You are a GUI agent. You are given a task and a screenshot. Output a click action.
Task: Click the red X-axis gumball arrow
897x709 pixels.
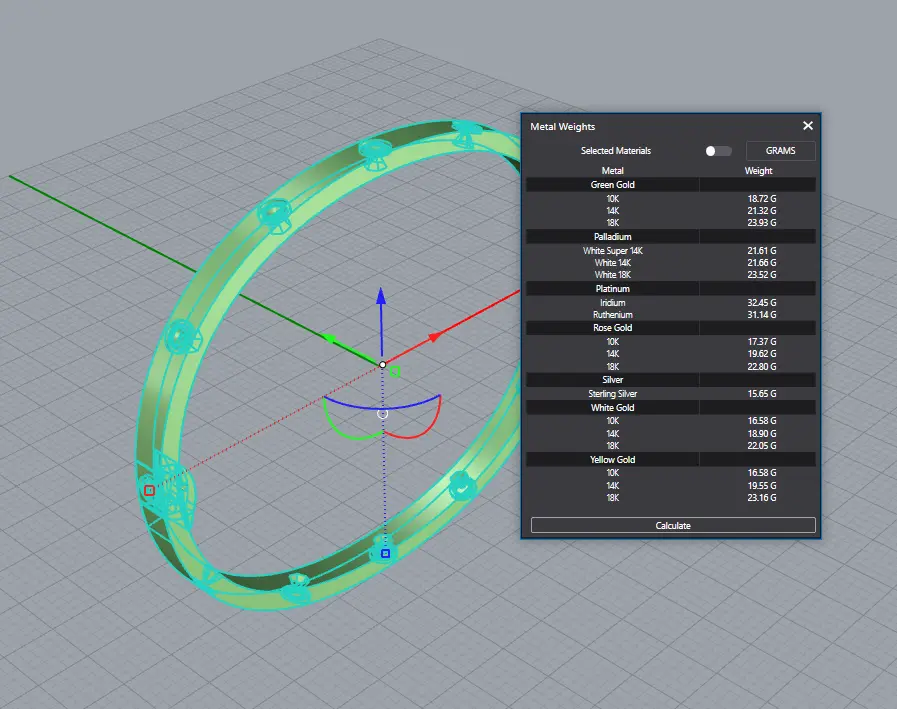click(434, 337)
